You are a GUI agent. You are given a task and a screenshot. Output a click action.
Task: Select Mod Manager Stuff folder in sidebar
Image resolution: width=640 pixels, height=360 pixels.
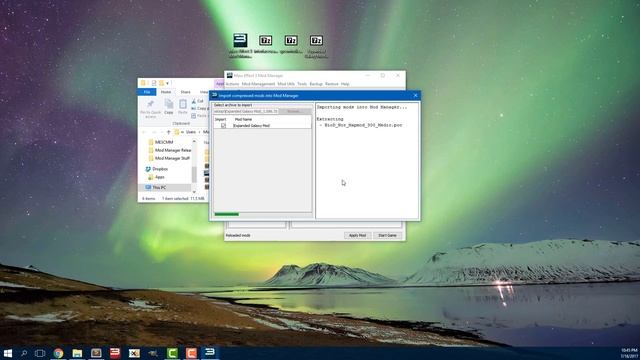(x=169, y=158)
